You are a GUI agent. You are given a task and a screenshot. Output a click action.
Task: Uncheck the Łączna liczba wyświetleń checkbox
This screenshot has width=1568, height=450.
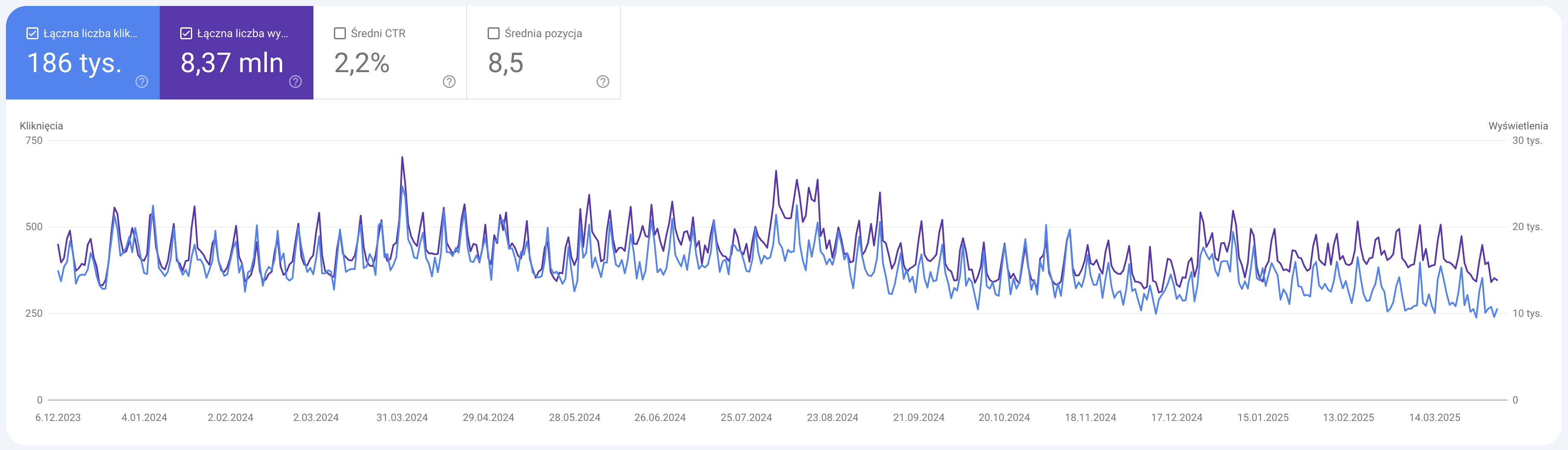tap(186, 33)
